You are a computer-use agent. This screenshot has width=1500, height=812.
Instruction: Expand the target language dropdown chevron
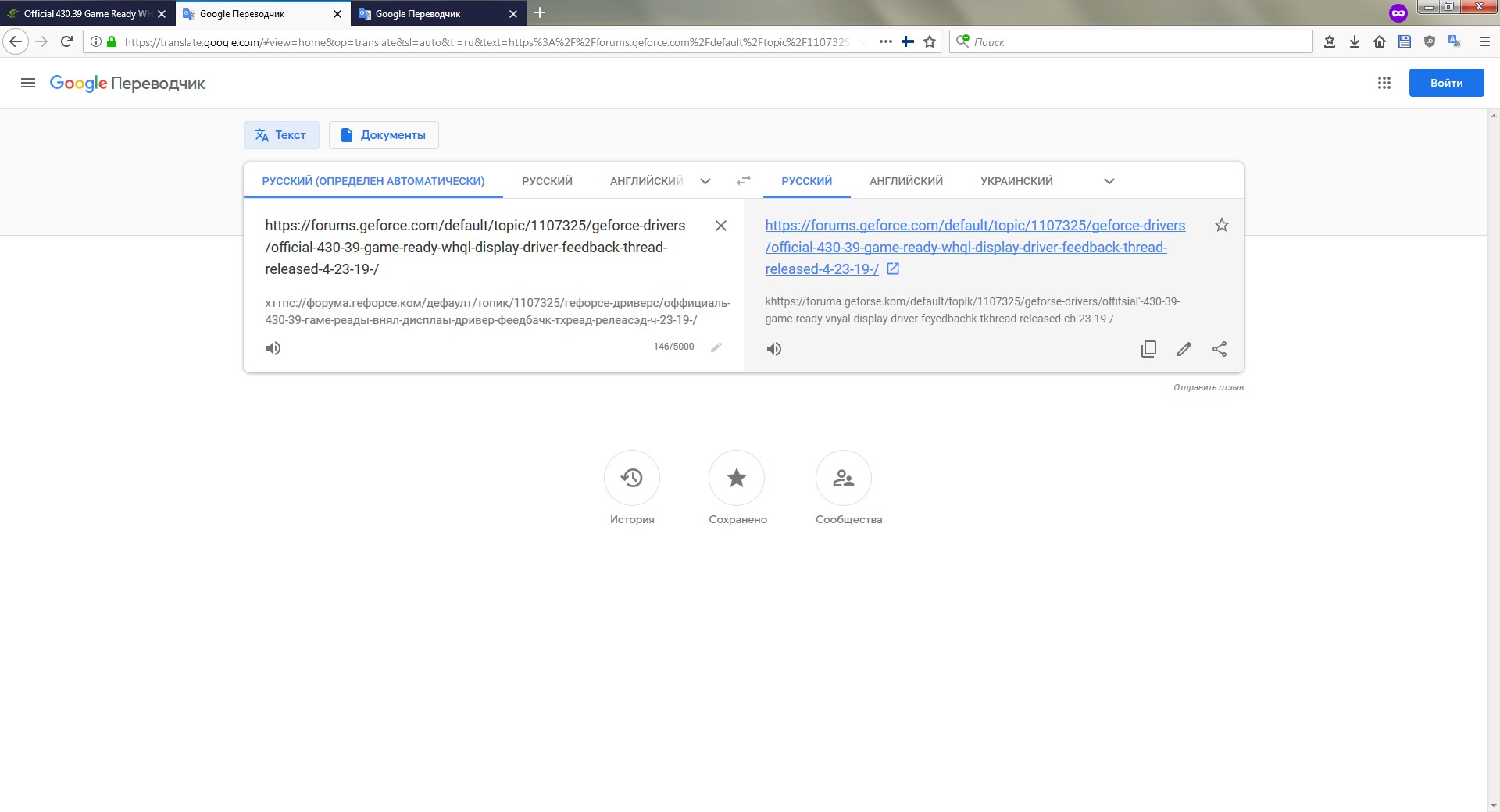pos(1109,181)
